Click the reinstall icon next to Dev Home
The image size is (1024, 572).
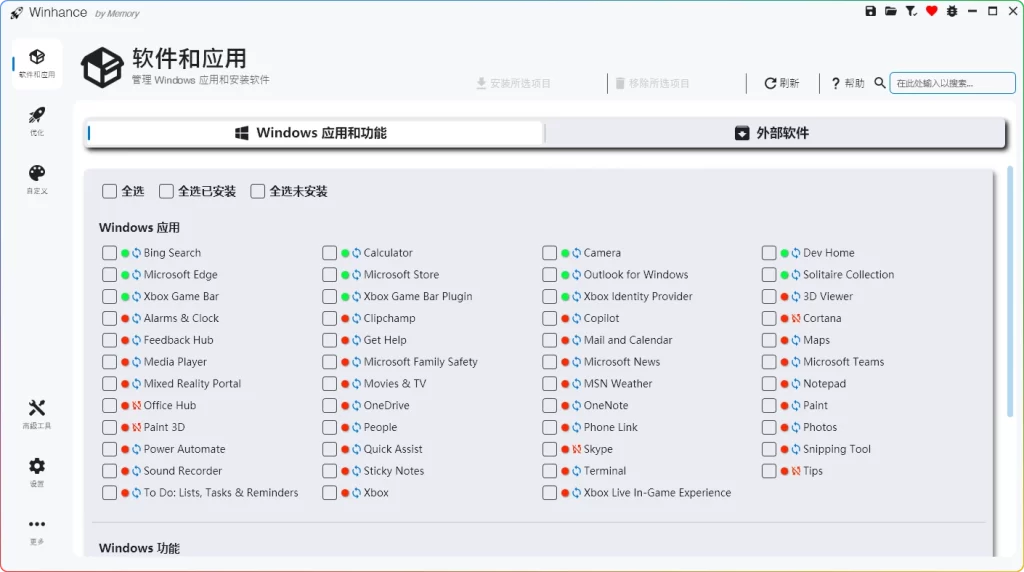pos(795,253)
